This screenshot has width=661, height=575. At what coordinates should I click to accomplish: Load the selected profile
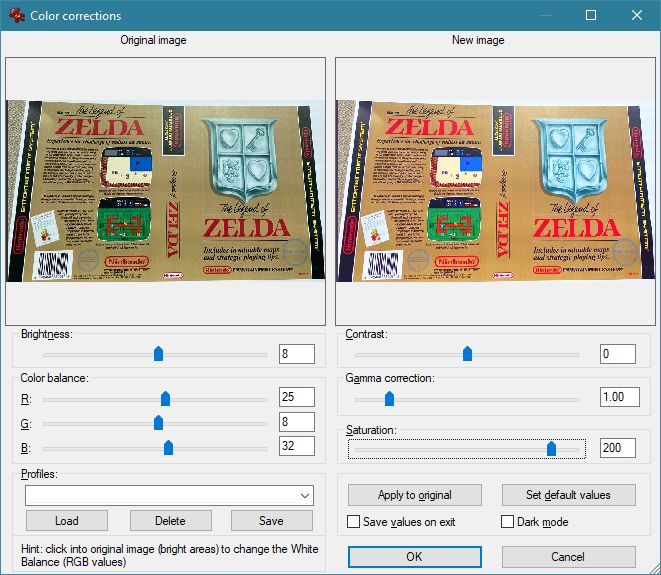(x=66, y=521)
